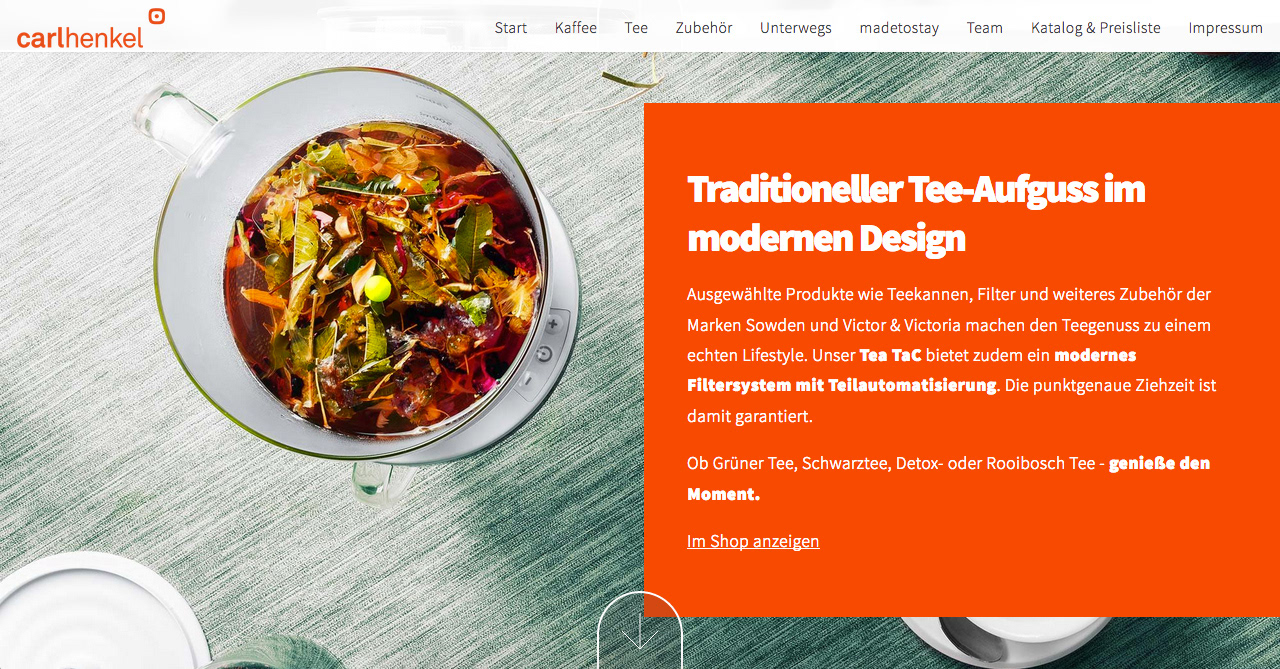This screenshot has width=1280, height=669.
Task: Click the bold 'Tea TaC' text
Action: click(x=890, y=355)
